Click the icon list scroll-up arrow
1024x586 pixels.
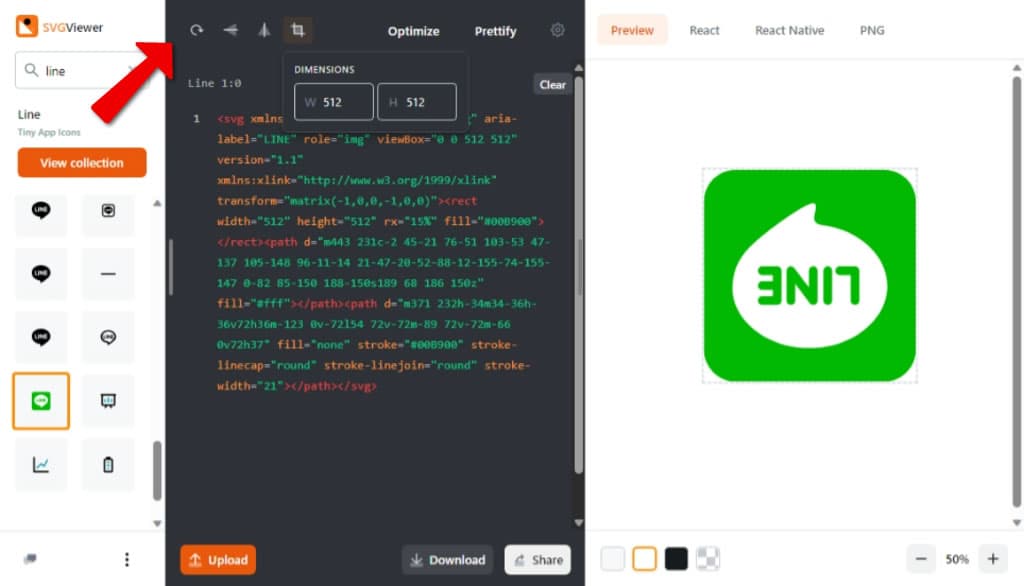pyautogui.click(x=157, y=203)
